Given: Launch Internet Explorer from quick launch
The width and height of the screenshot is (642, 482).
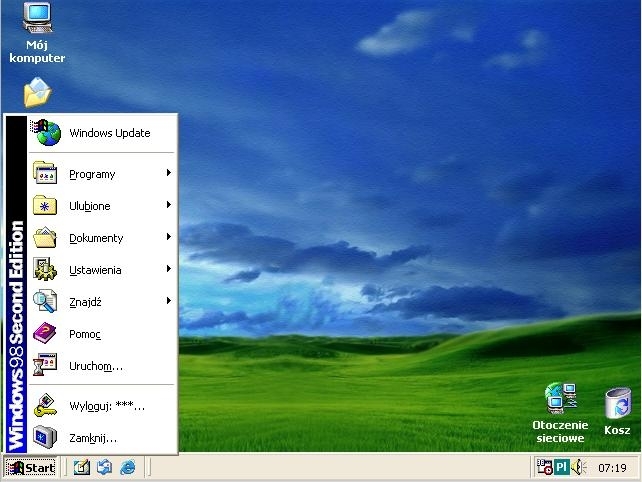Looking at the screenshot, I should pyautogui.click(x=128, y=467).
